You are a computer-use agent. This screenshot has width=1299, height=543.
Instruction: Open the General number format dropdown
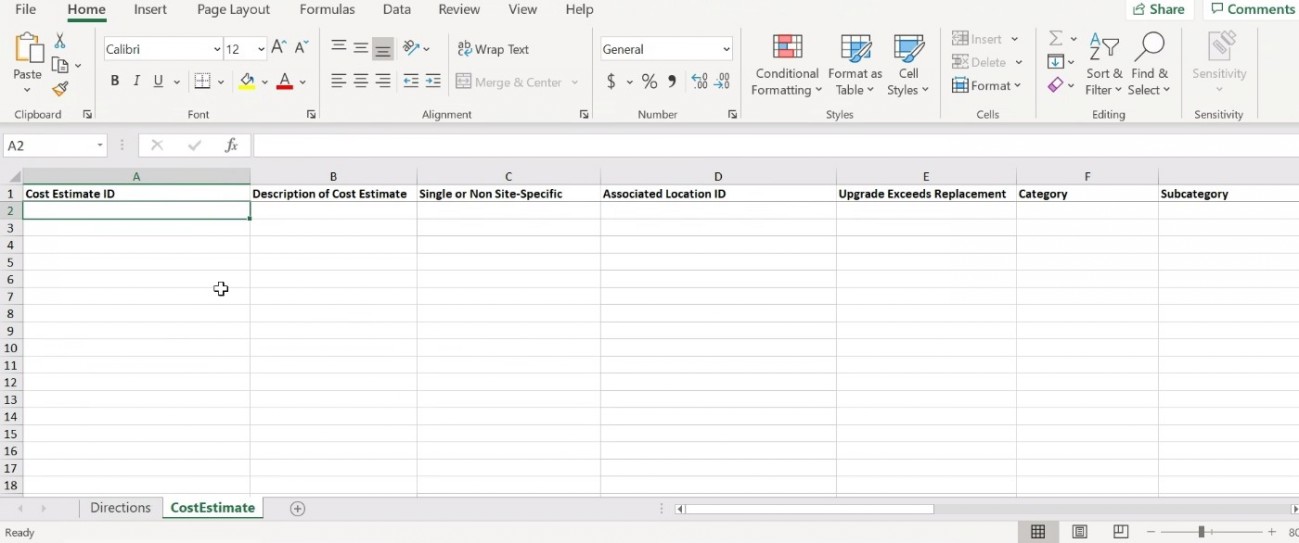[x=726, y=49]
